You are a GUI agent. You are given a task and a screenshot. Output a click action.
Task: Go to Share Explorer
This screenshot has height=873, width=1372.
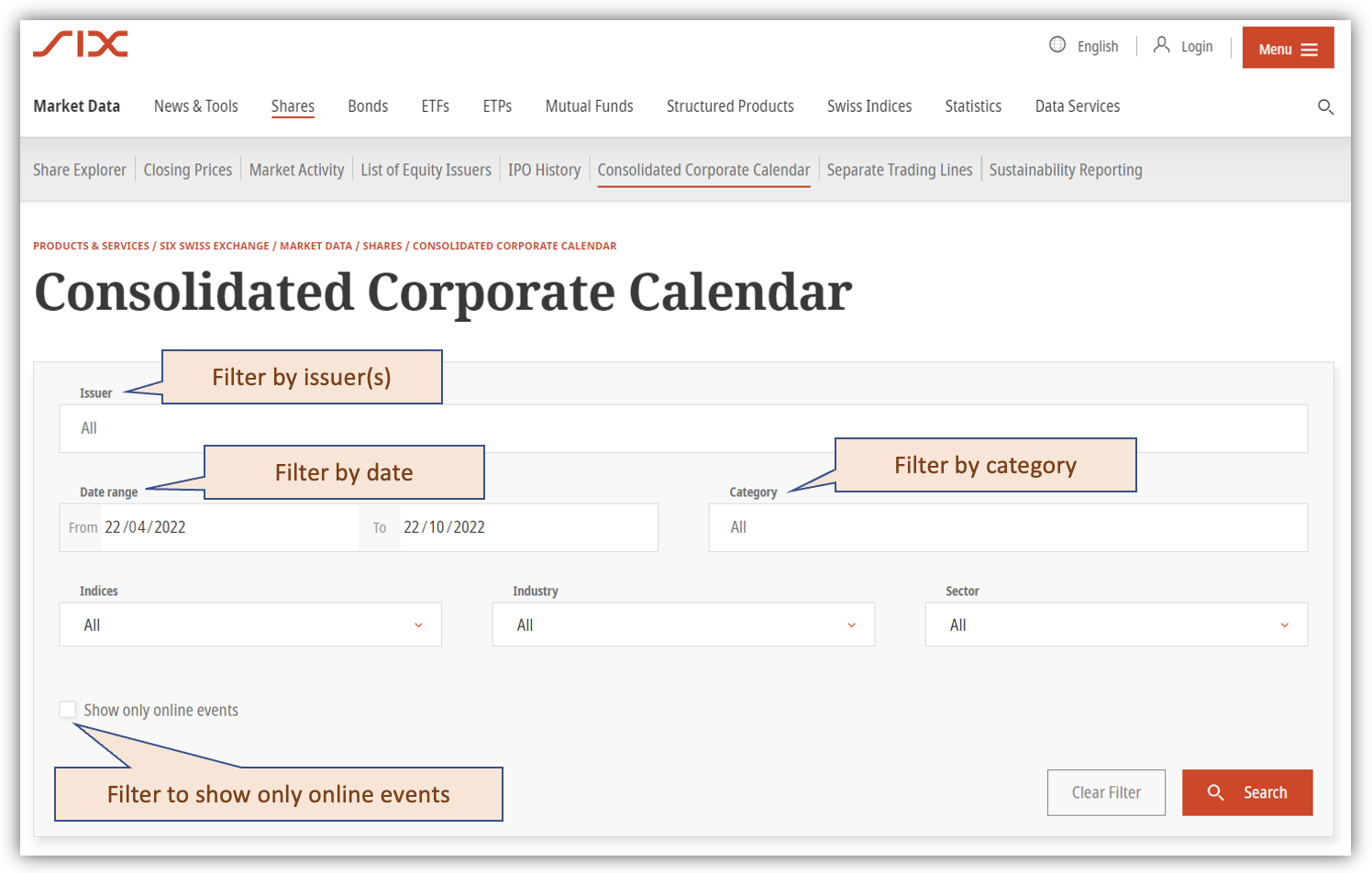[79, 170]
